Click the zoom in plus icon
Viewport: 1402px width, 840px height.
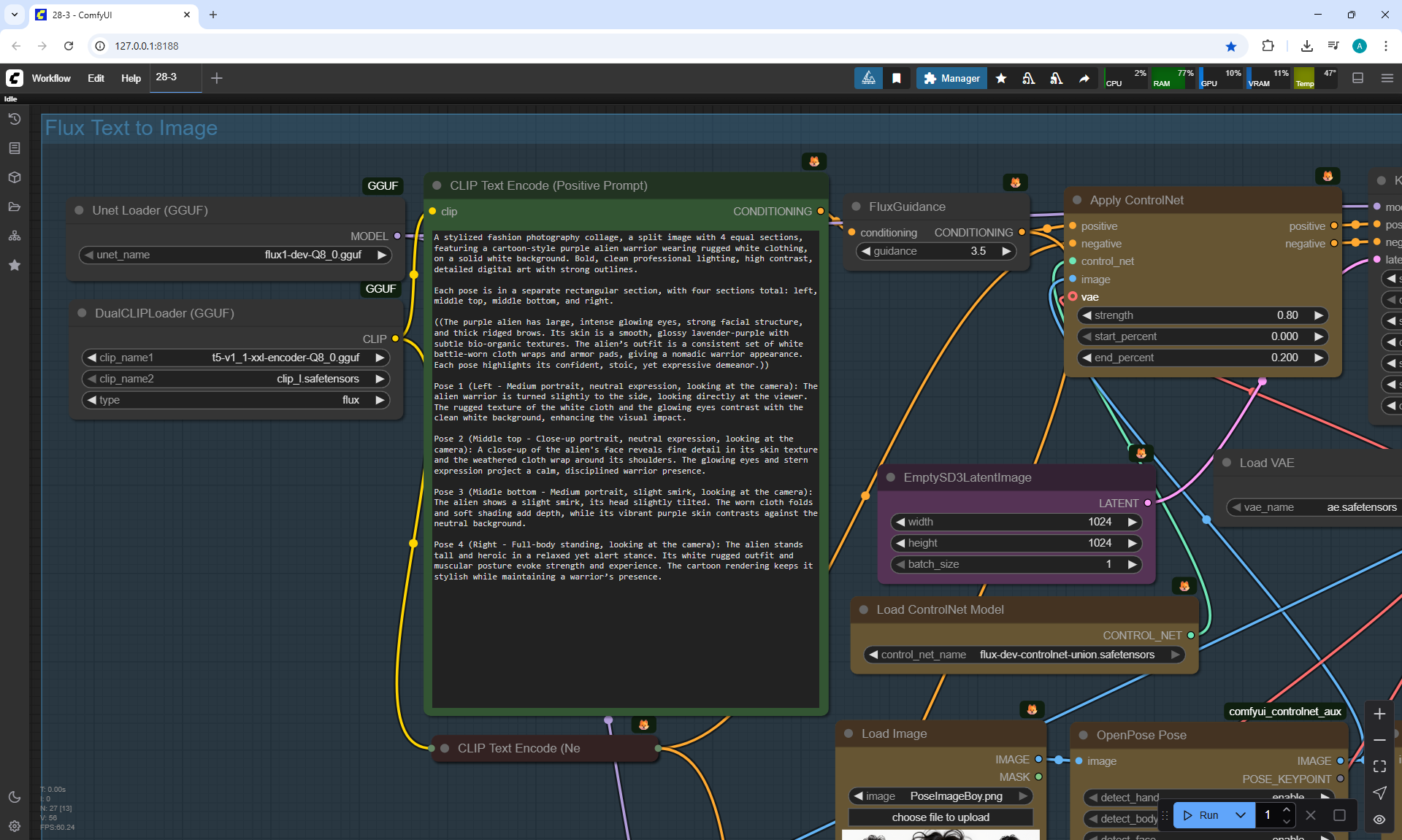coord(1379,714)
